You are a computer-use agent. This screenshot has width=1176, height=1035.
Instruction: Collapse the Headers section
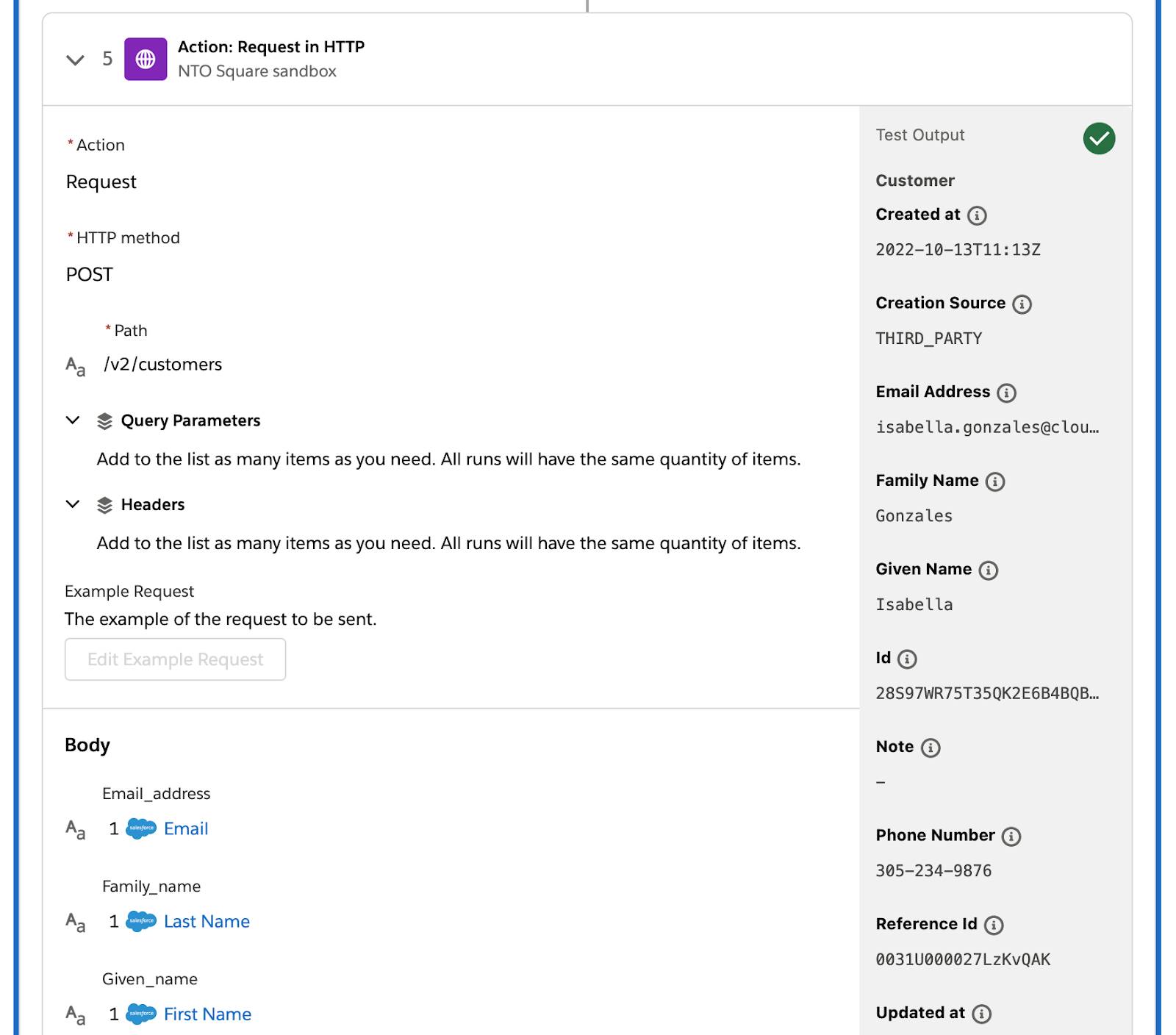click(73, 504)
